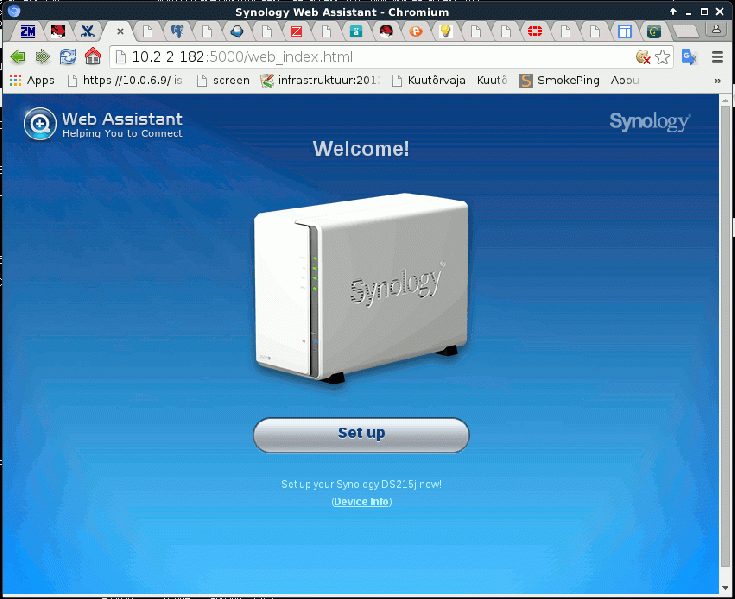The image size is (735, 599).
Task: Open the blocked cookies indicator icon
Action: click(x=643, y=57)
